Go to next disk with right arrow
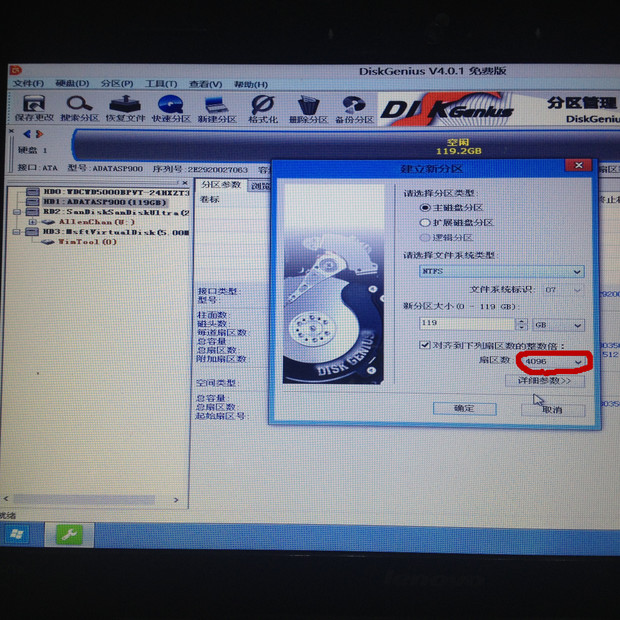Viewport: 620px width, 620px height. pyautogui.click(x=39, y=134)
